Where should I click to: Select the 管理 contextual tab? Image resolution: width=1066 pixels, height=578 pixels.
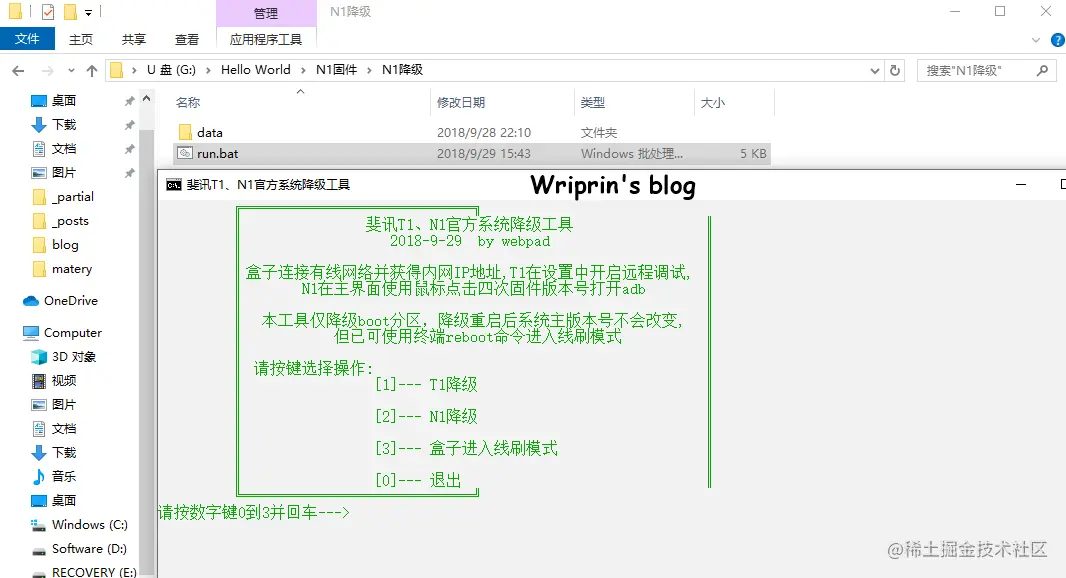[x=266, y=13]
